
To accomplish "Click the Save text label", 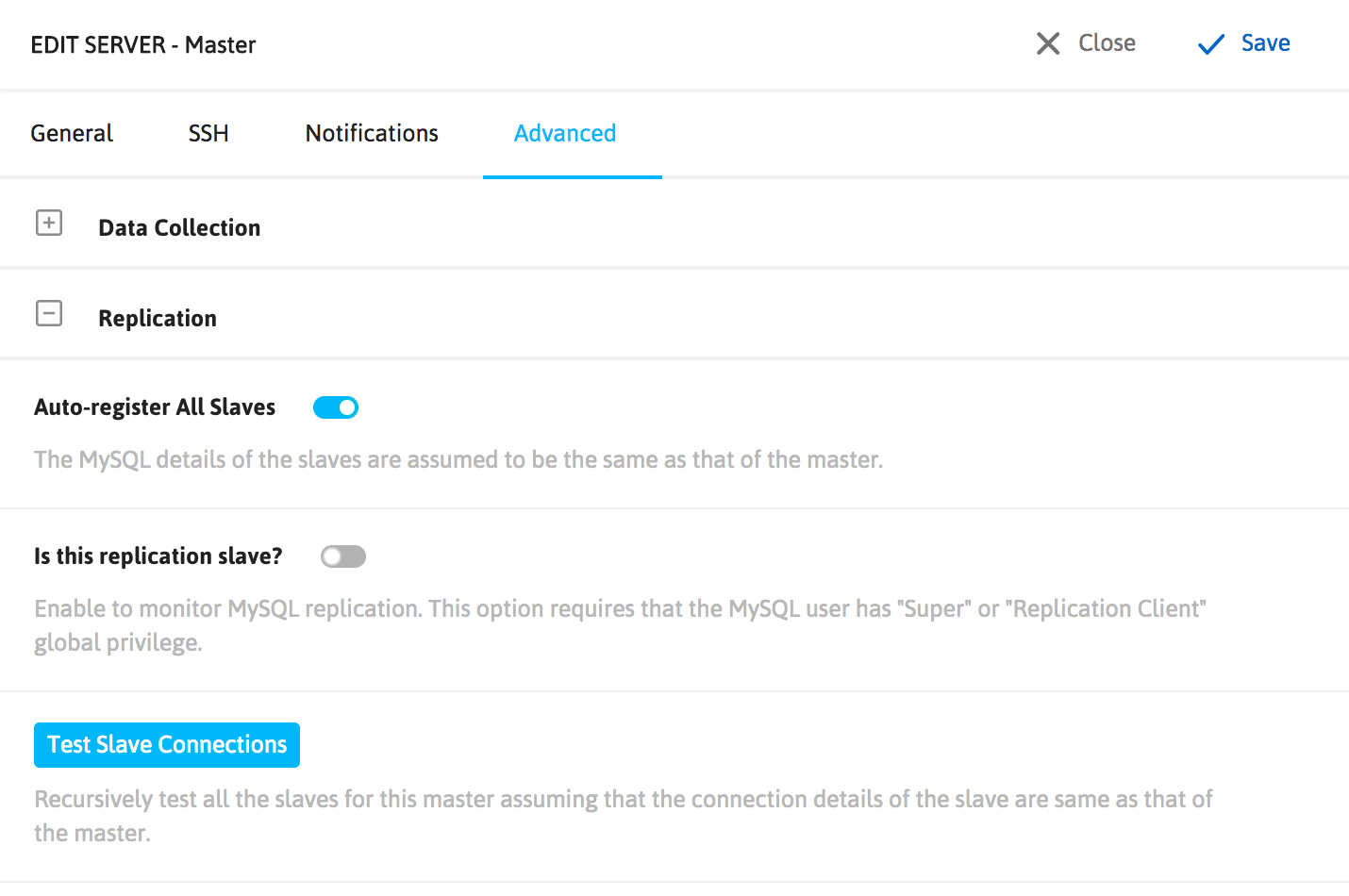I will point(1265,43).
